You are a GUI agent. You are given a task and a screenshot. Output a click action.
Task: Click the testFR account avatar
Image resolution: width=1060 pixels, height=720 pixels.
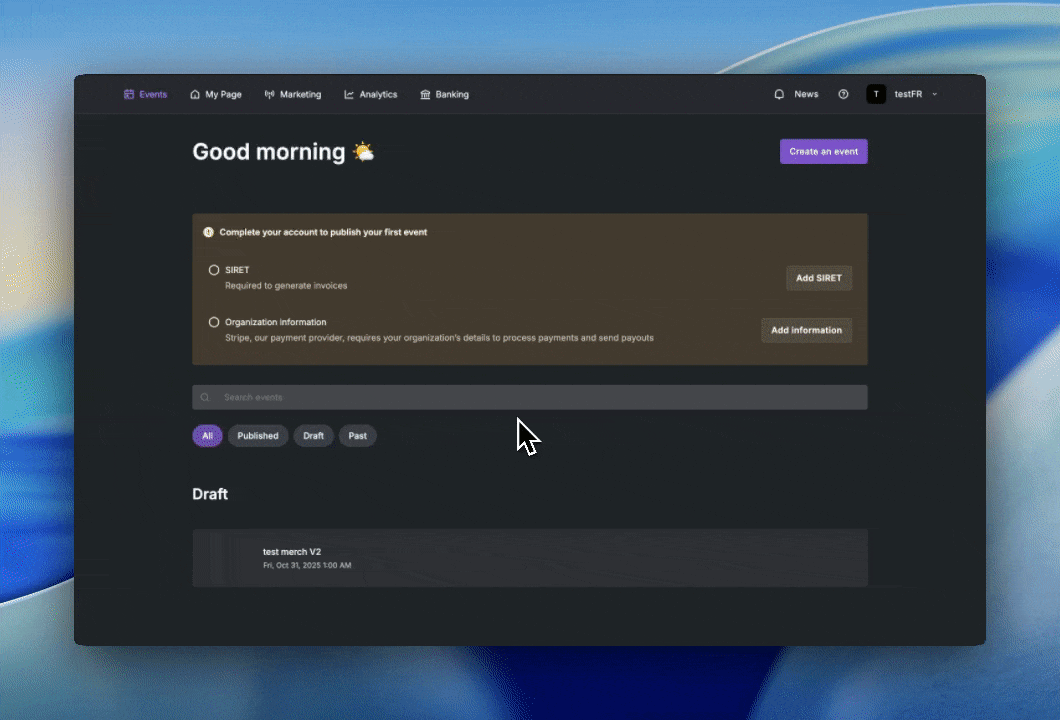[876, 95]
